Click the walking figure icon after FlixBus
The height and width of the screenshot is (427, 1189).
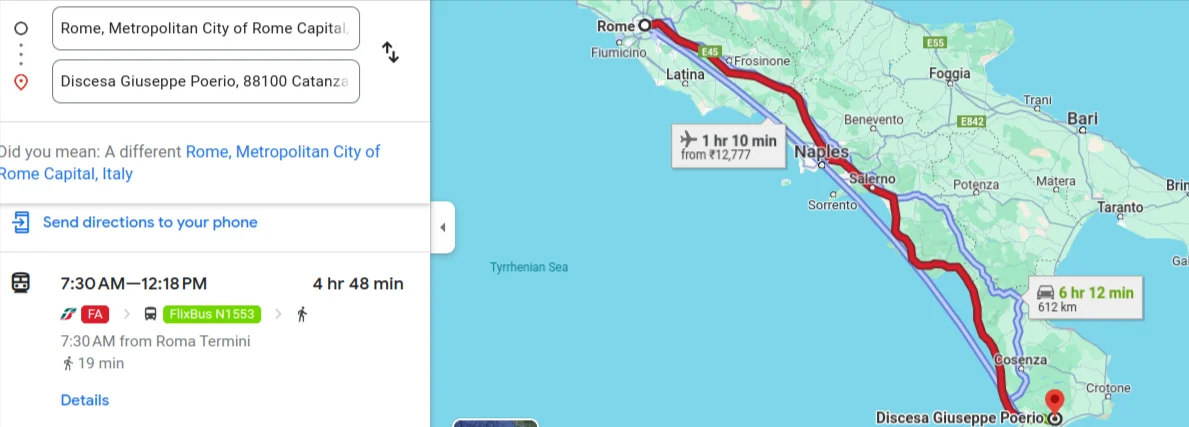pyautogui.click(x=302, y=314)
